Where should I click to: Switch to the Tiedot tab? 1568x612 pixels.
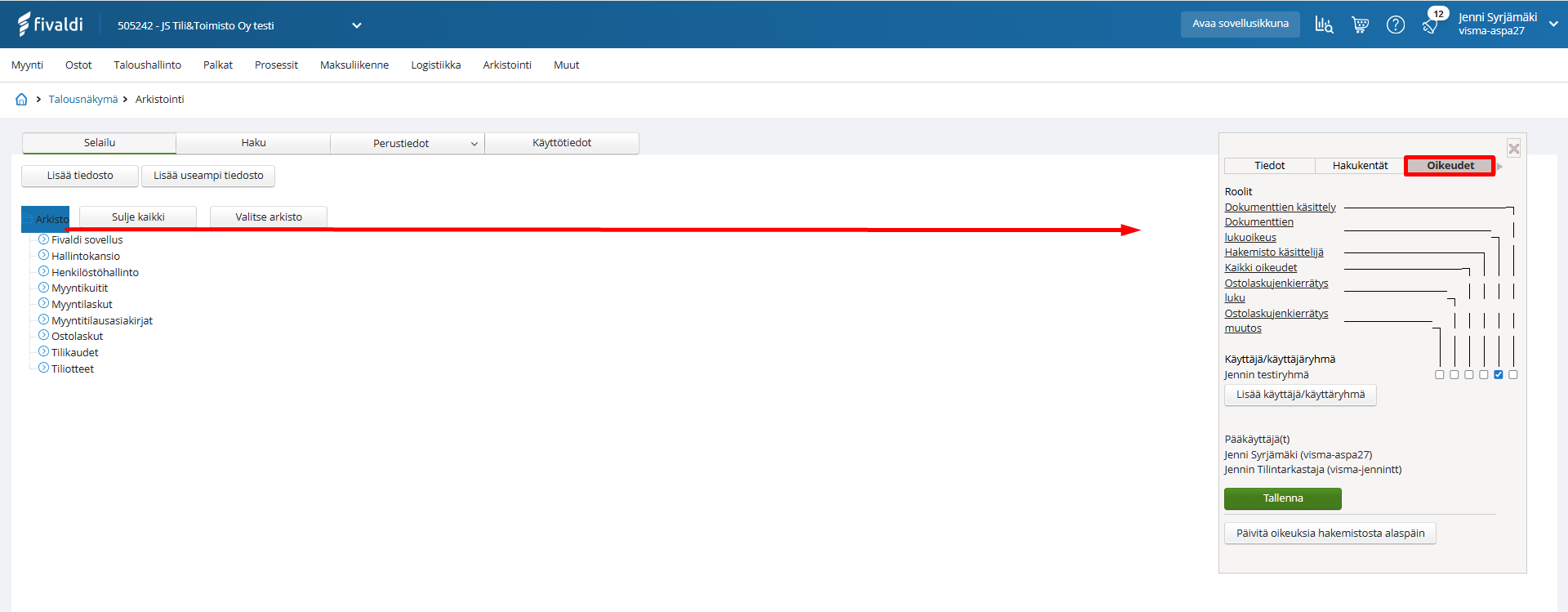[1270, 166]
